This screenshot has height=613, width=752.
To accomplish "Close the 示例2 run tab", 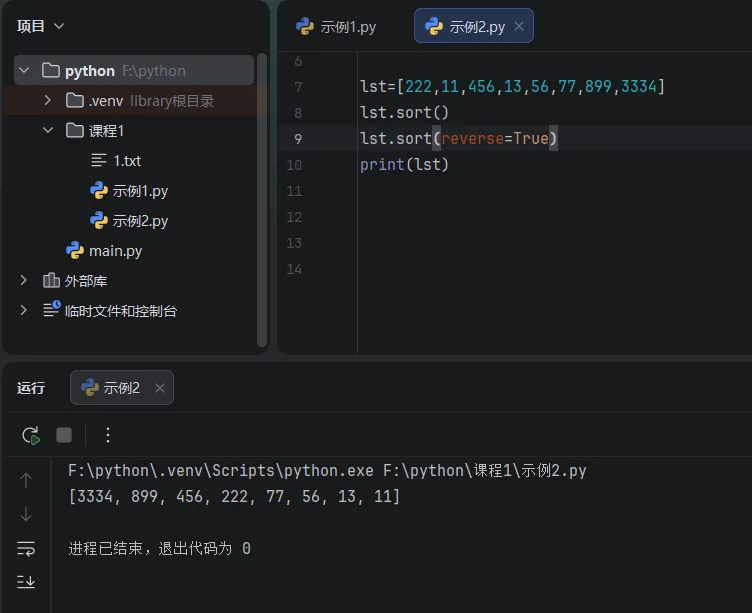I will [160, 388].
